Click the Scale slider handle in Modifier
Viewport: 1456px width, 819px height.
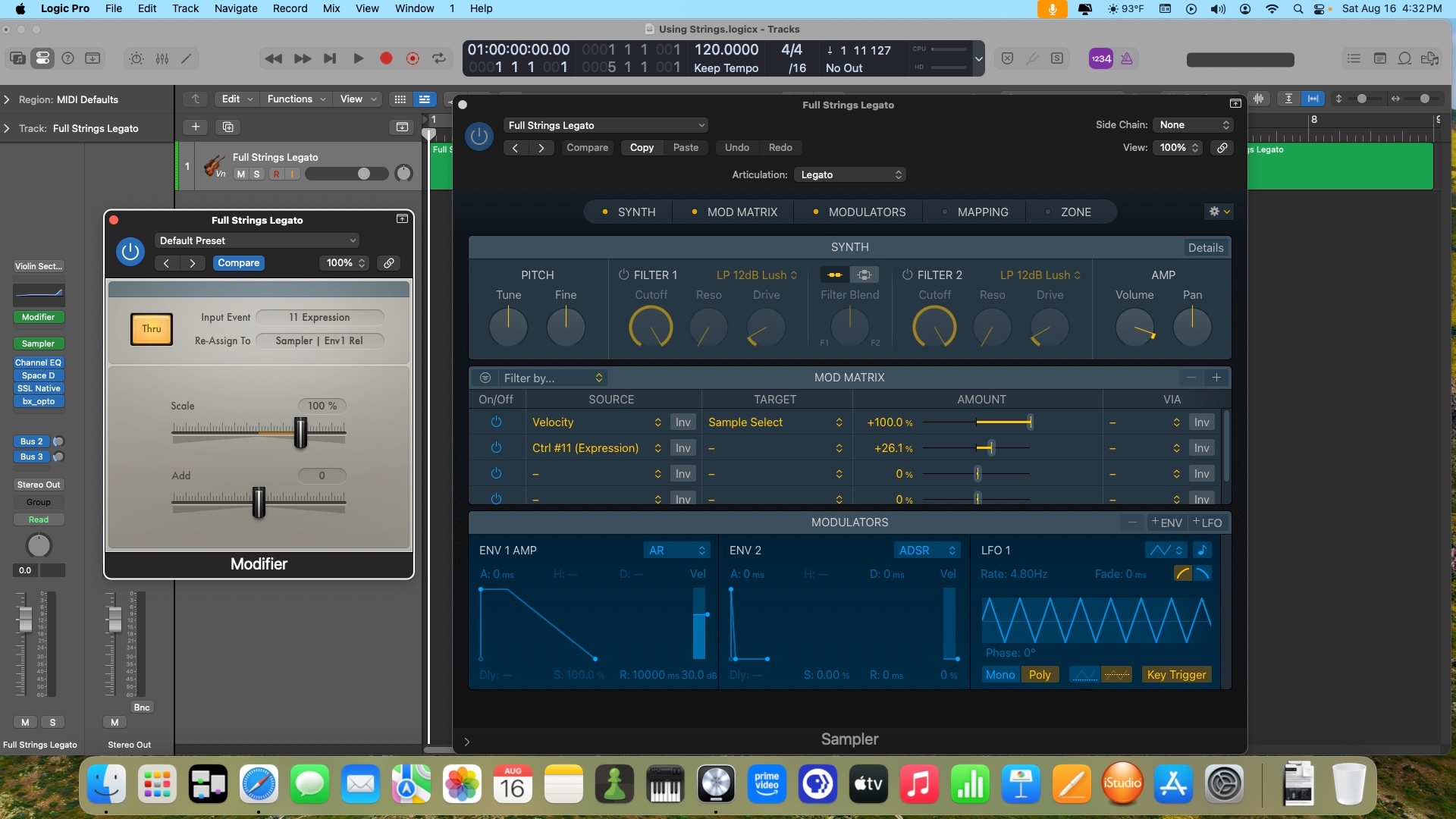pos(300,432)
